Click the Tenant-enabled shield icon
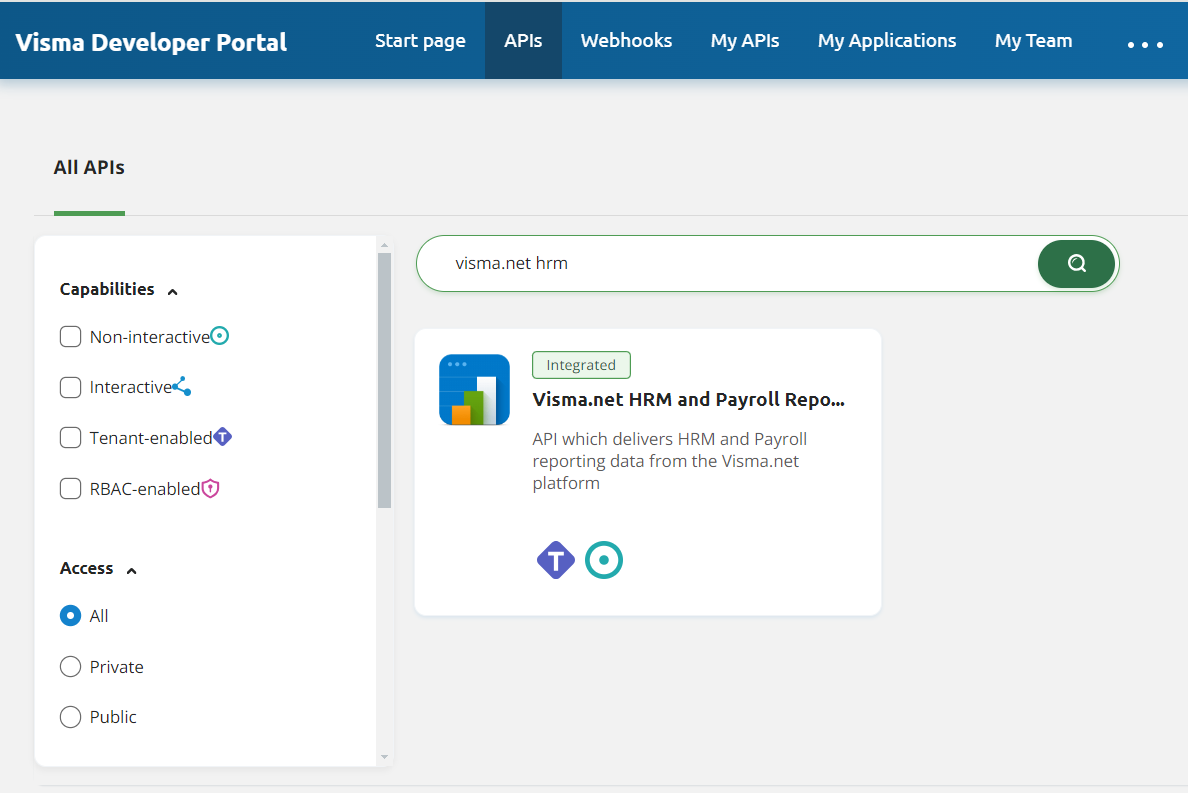The height and width of the screenshot is (793, 1188). tap(222, 436)
